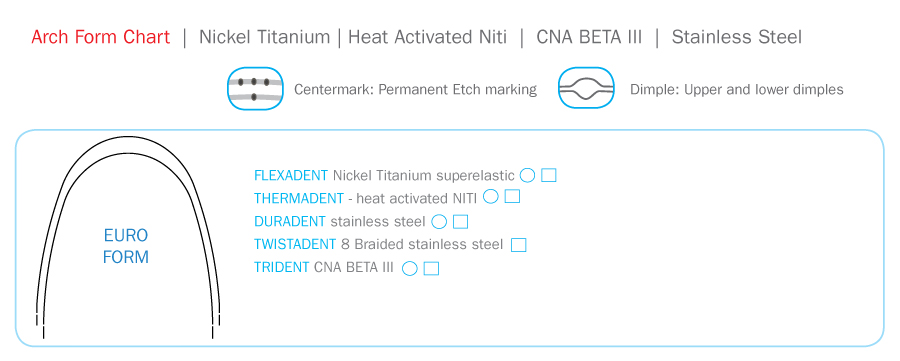Click the circle icon next to TRIDENT
The width and height of the screenshot is (900, 361).
click(410, 269)
